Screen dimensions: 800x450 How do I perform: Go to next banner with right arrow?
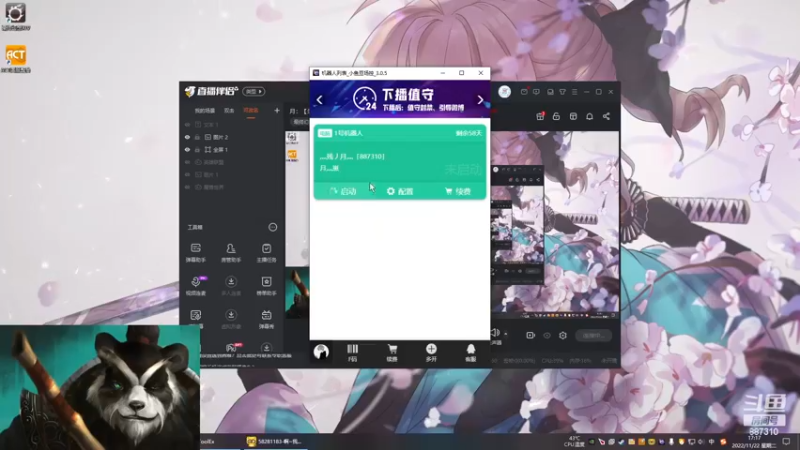[480, 100]
